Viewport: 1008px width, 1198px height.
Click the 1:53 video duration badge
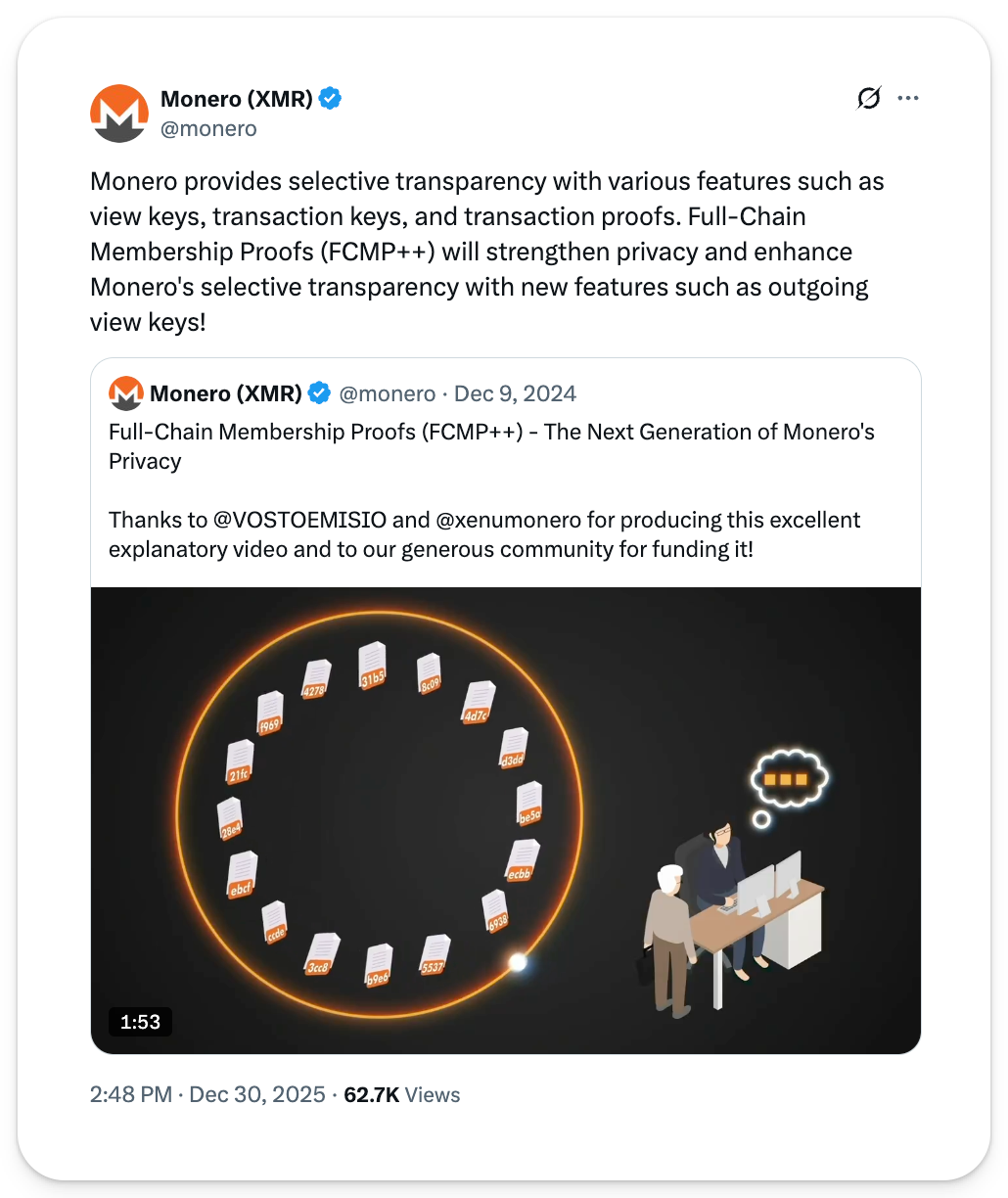click(140, 1022)
